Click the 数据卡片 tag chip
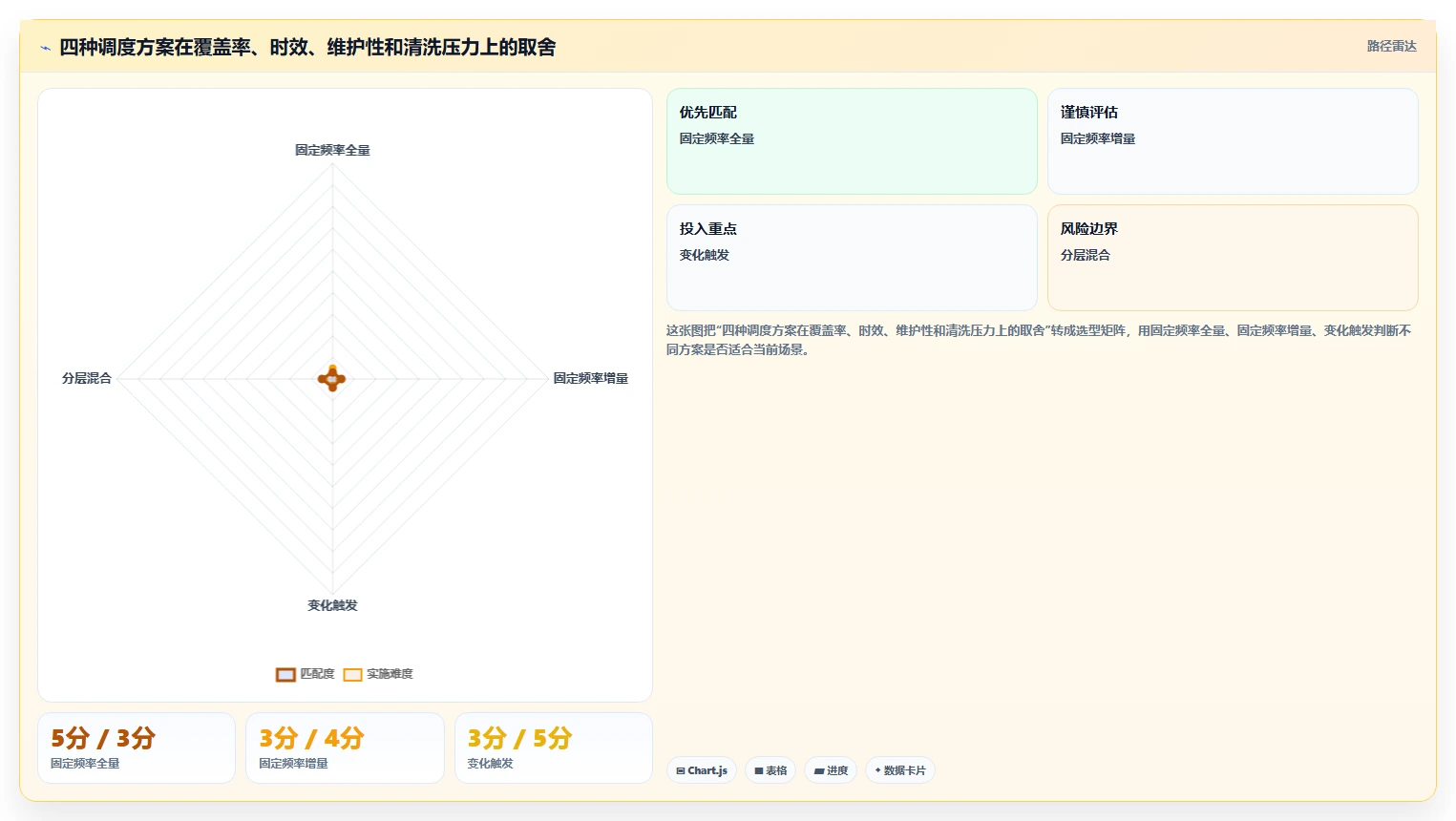The image size is (1456, 821). (x=900, y=770)
